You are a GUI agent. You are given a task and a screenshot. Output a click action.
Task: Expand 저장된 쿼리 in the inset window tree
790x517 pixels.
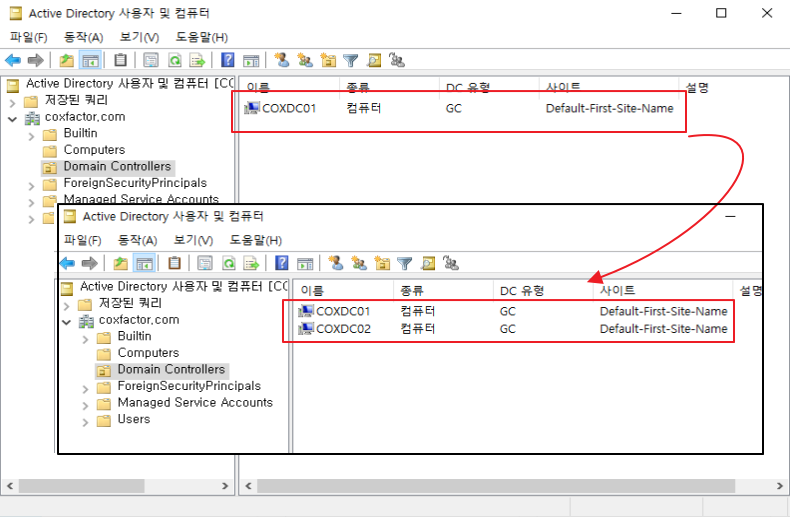pyautogui.click(x=67, y=306)
